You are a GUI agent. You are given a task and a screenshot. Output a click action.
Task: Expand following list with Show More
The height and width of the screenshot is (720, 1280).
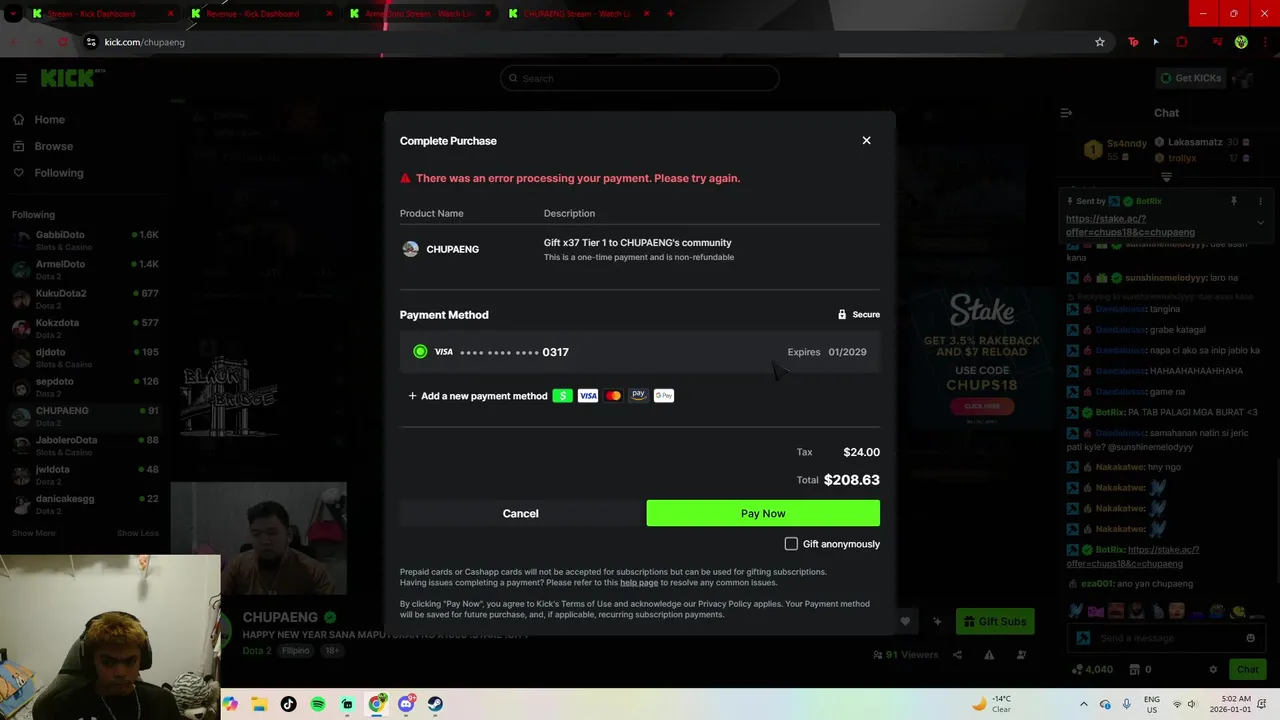[34, 533]
